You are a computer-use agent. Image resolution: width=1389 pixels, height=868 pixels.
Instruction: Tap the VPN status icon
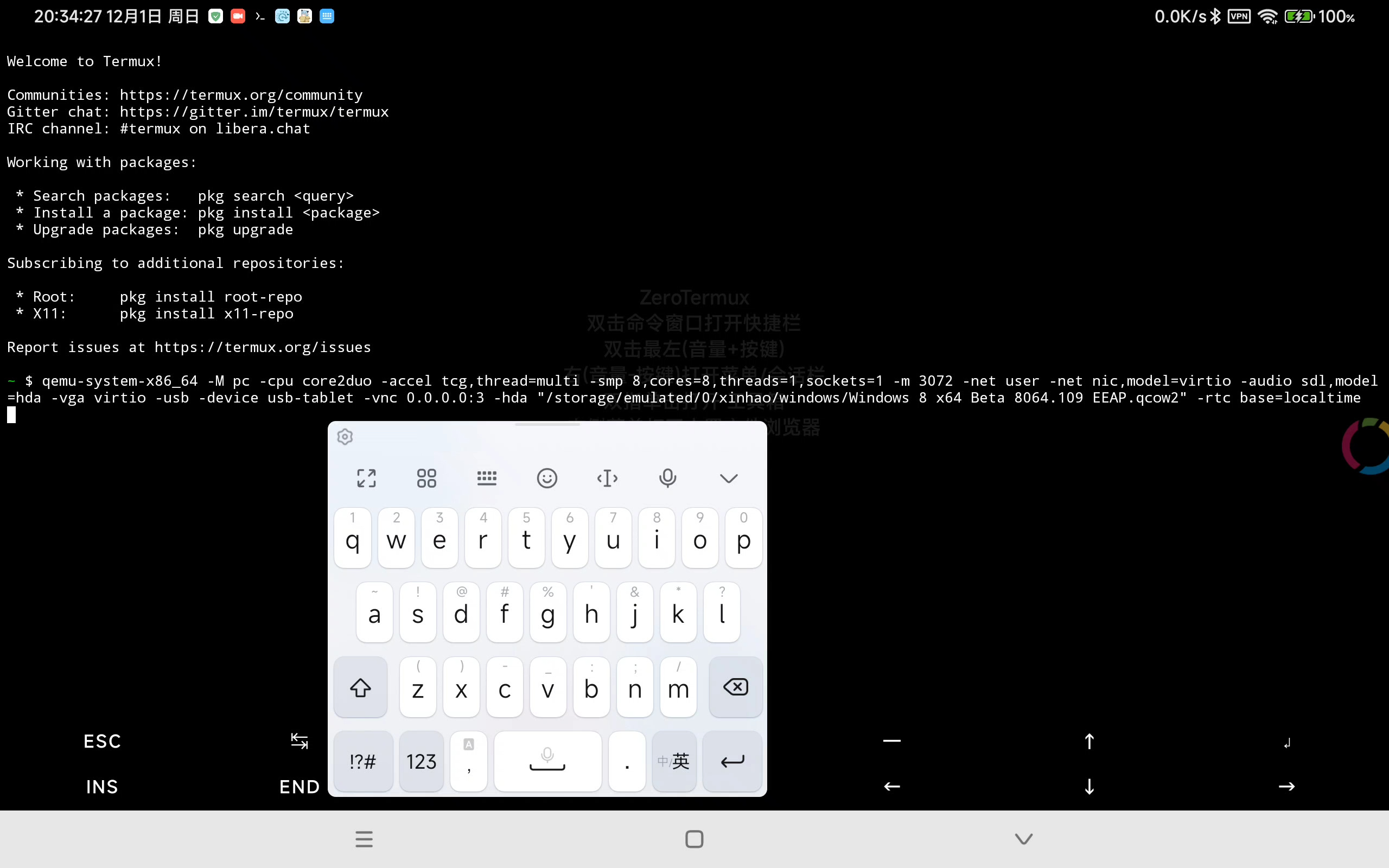click(1239, 16)
